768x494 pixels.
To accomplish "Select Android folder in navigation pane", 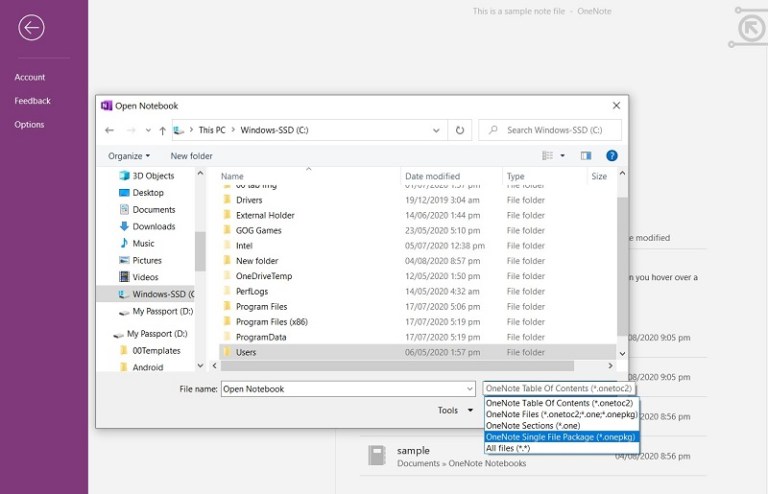I will (x=142, y=367).
